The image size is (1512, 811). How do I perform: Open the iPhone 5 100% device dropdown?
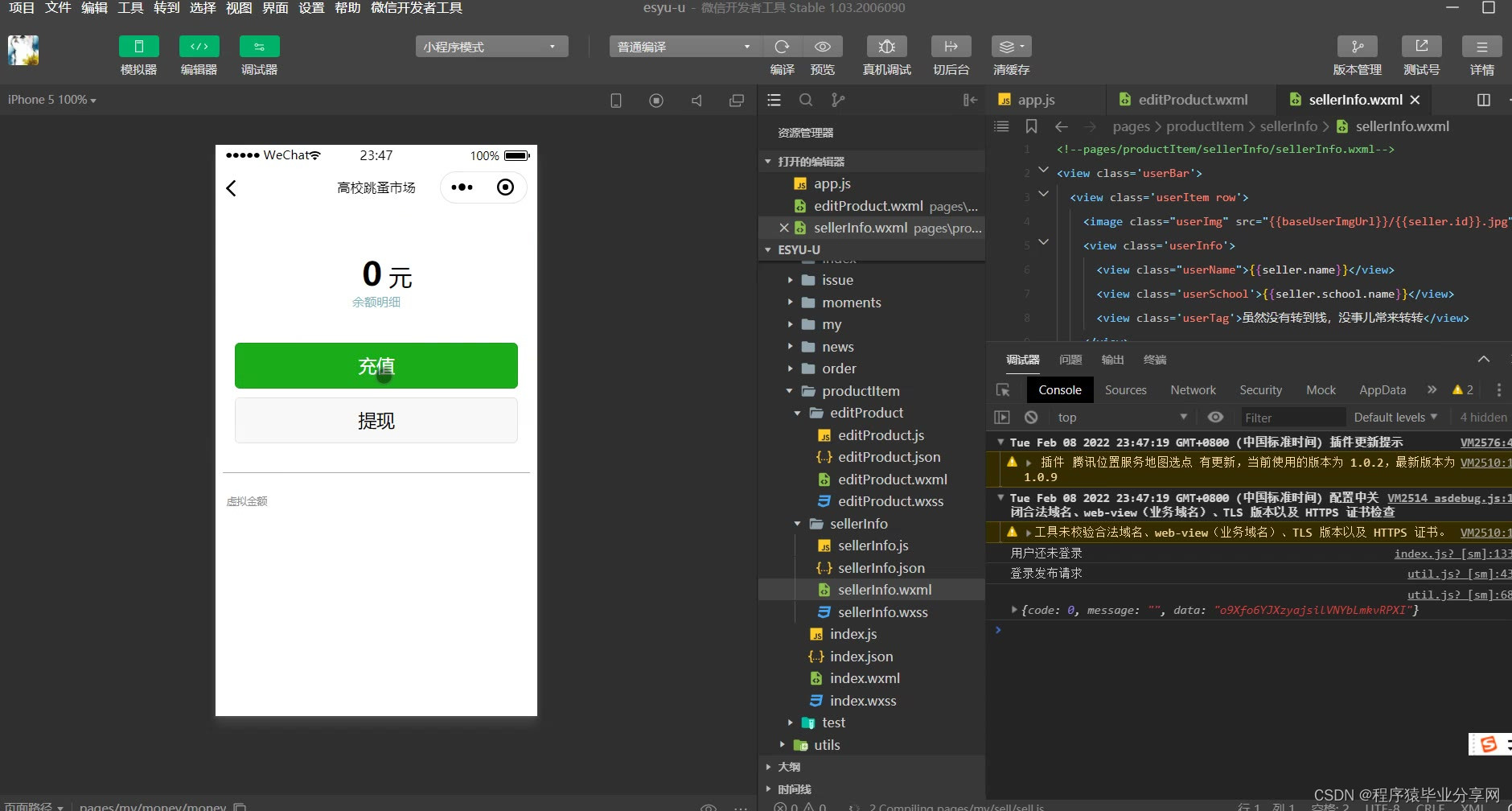coord(52,100)
